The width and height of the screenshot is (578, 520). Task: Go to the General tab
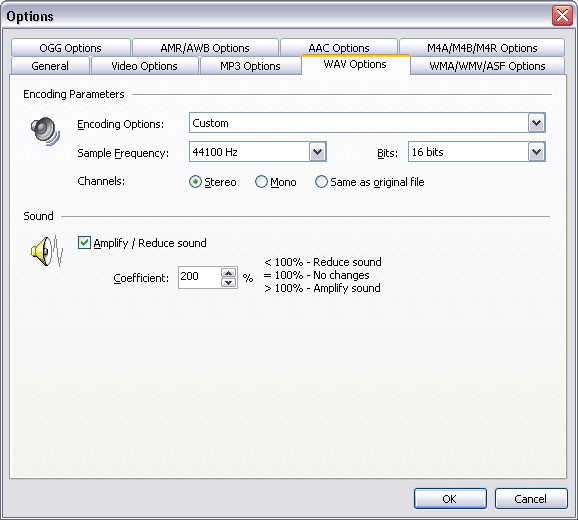tap(50, 66)
